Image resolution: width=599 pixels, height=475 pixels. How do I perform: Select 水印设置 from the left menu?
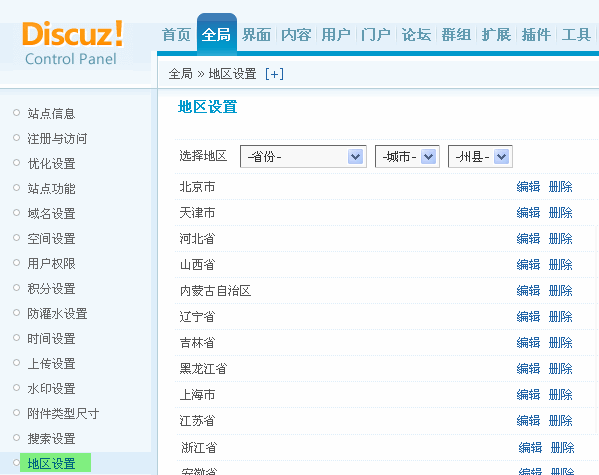click(x=51, y=389)
